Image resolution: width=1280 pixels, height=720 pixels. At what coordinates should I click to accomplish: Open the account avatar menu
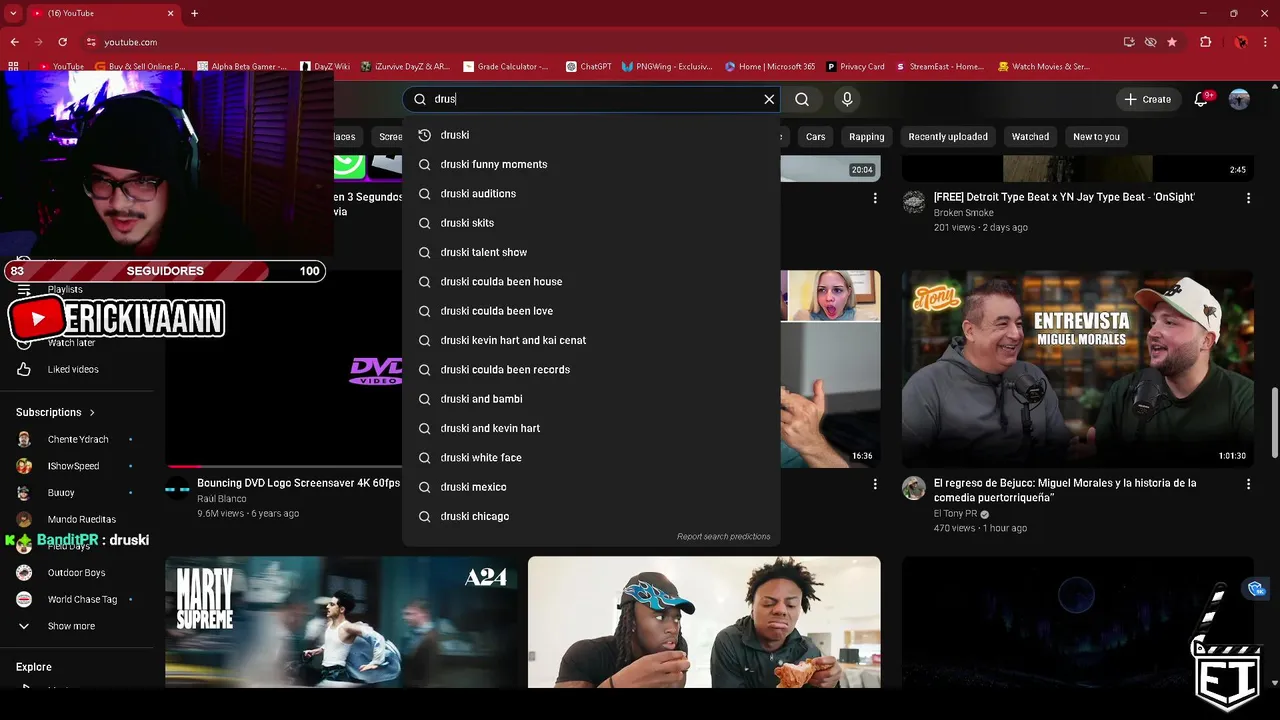coord(1239,99)
